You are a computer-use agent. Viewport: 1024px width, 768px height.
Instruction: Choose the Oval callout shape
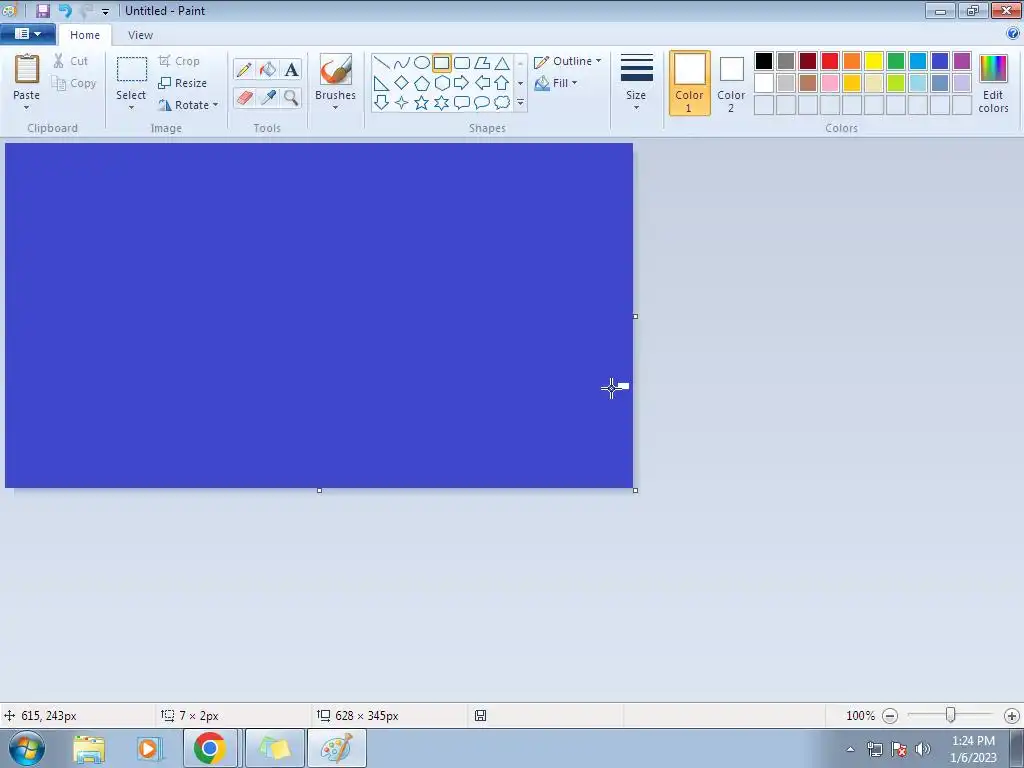(x=482, y=103)
